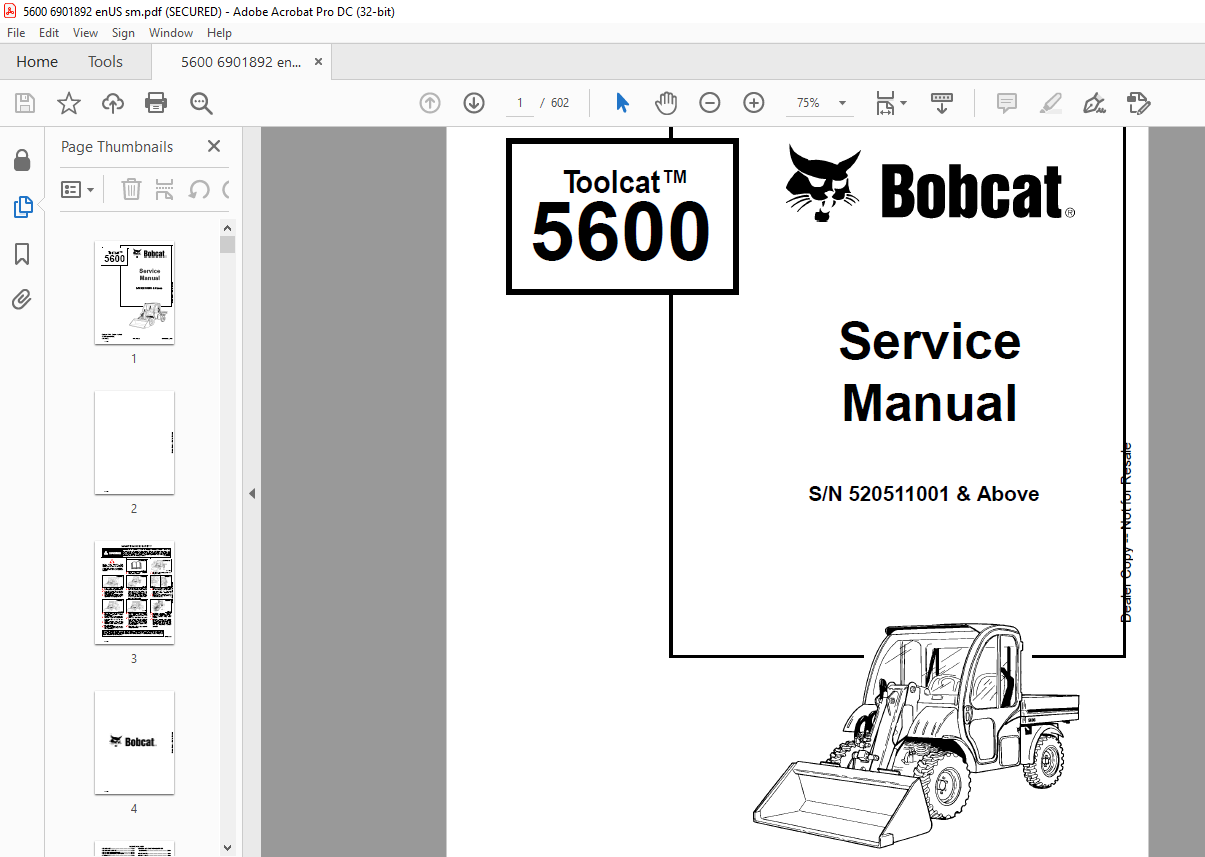The height and width of the screenshot is (857, 1205).
Task: Select page 4 Bobcat logo thumbnail
Action: pyautogui.click(x=134, y=742)
